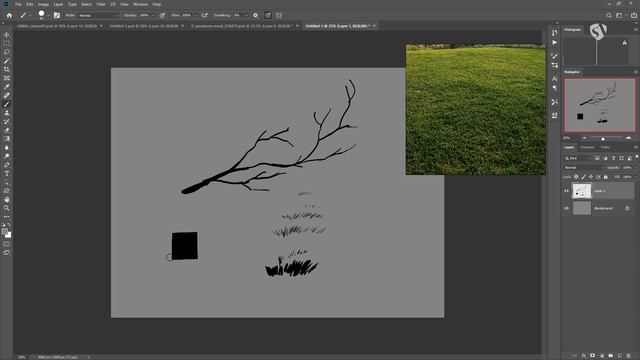Toggle lock position
Viewport: 640px width, 360px height.
[x=591, y=177]
